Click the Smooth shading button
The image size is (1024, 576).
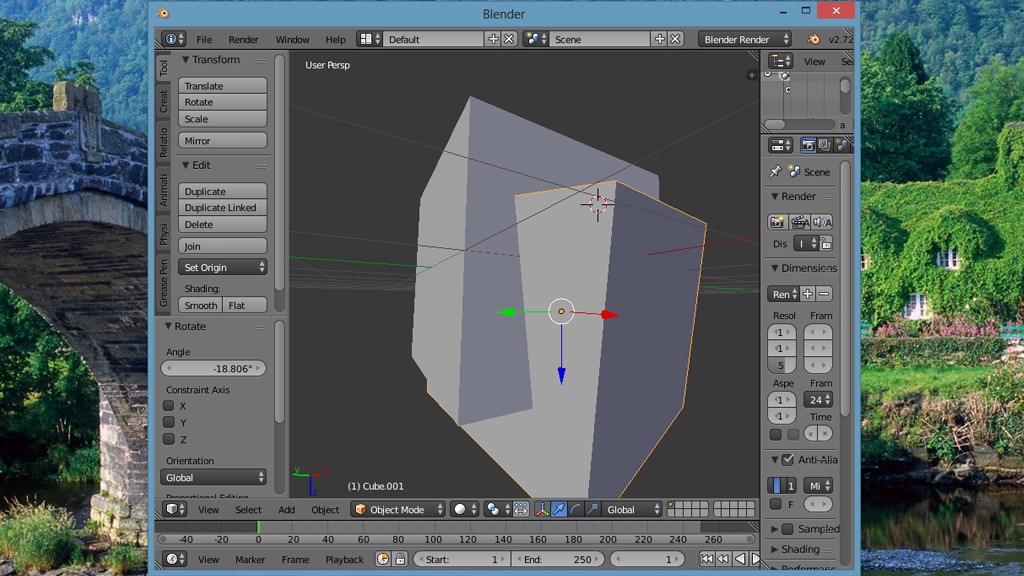coord(200,305)
